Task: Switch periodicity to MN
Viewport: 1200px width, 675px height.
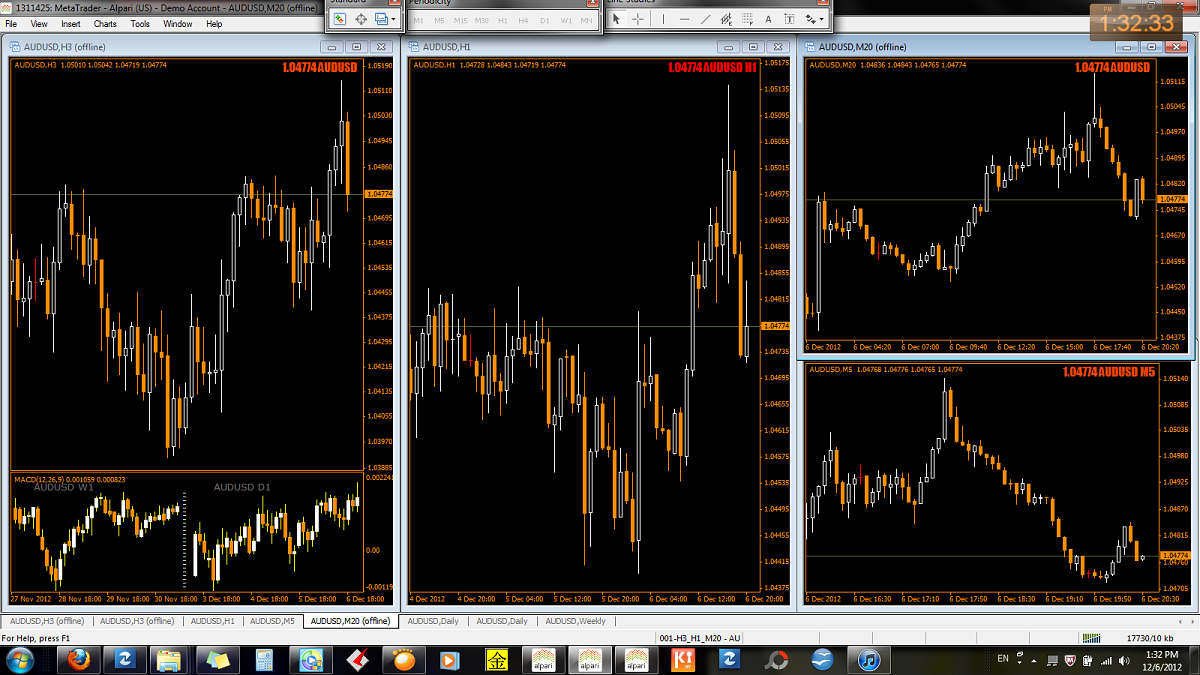Action: (587, 20)
